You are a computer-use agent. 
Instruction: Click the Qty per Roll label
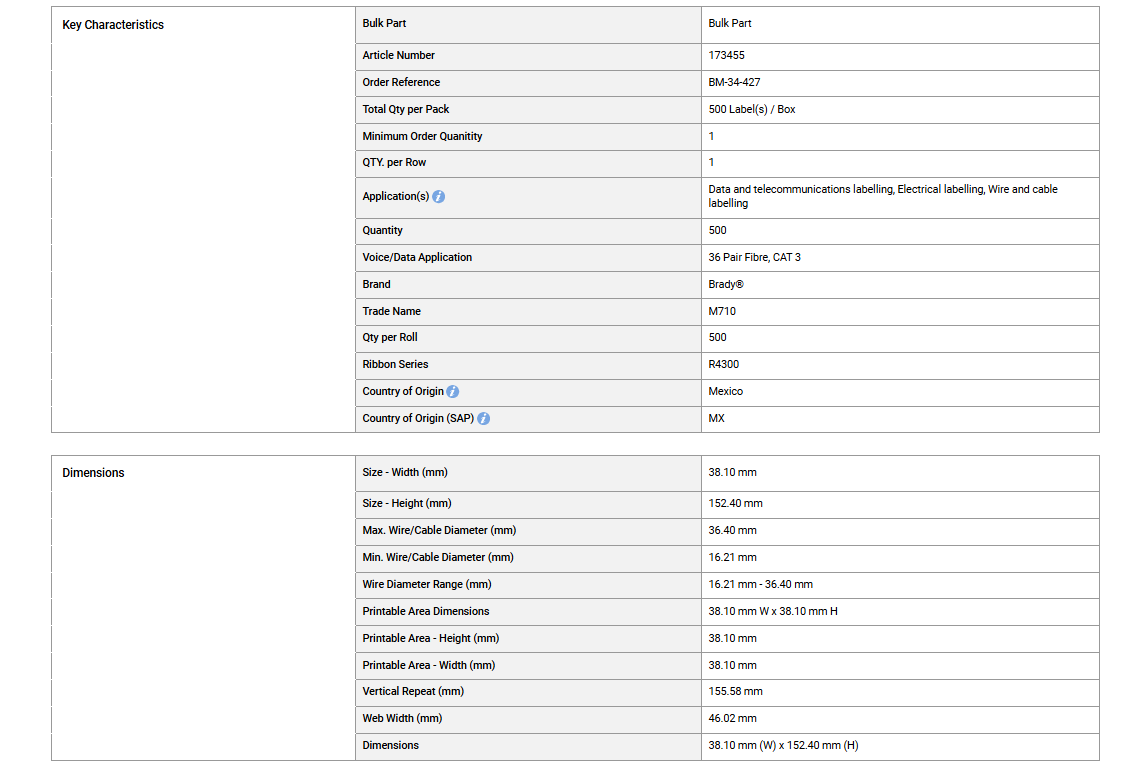[390, 338]
